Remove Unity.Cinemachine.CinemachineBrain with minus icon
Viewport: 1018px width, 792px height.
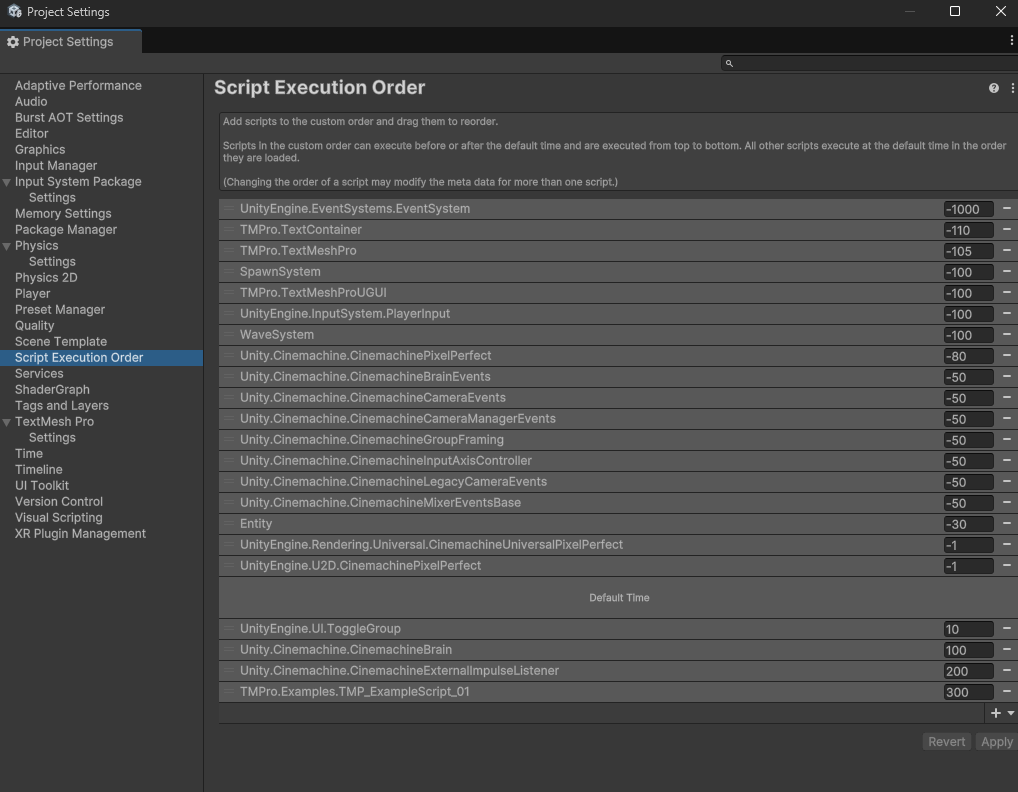click(x=1006, y=649)
